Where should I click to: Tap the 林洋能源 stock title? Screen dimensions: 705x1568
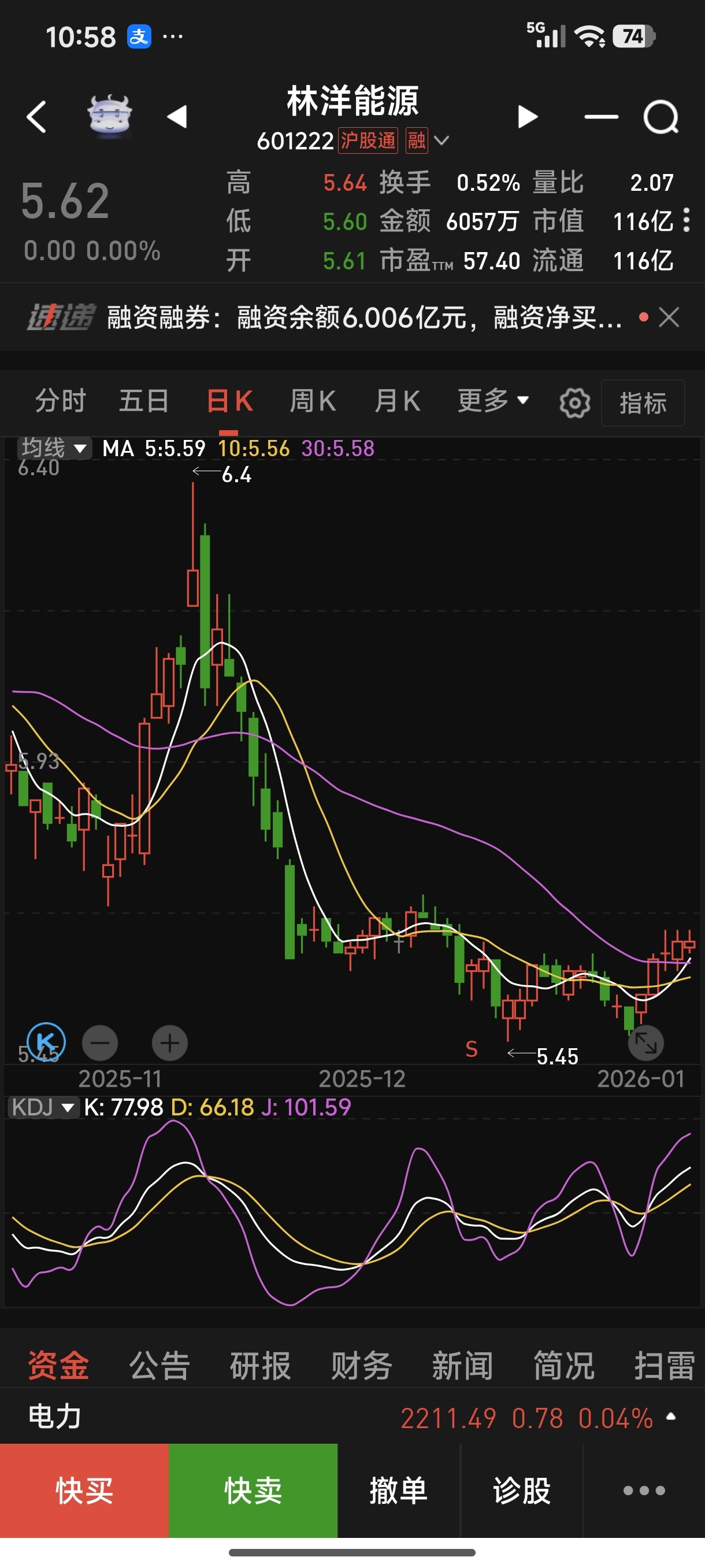(353, 101)
